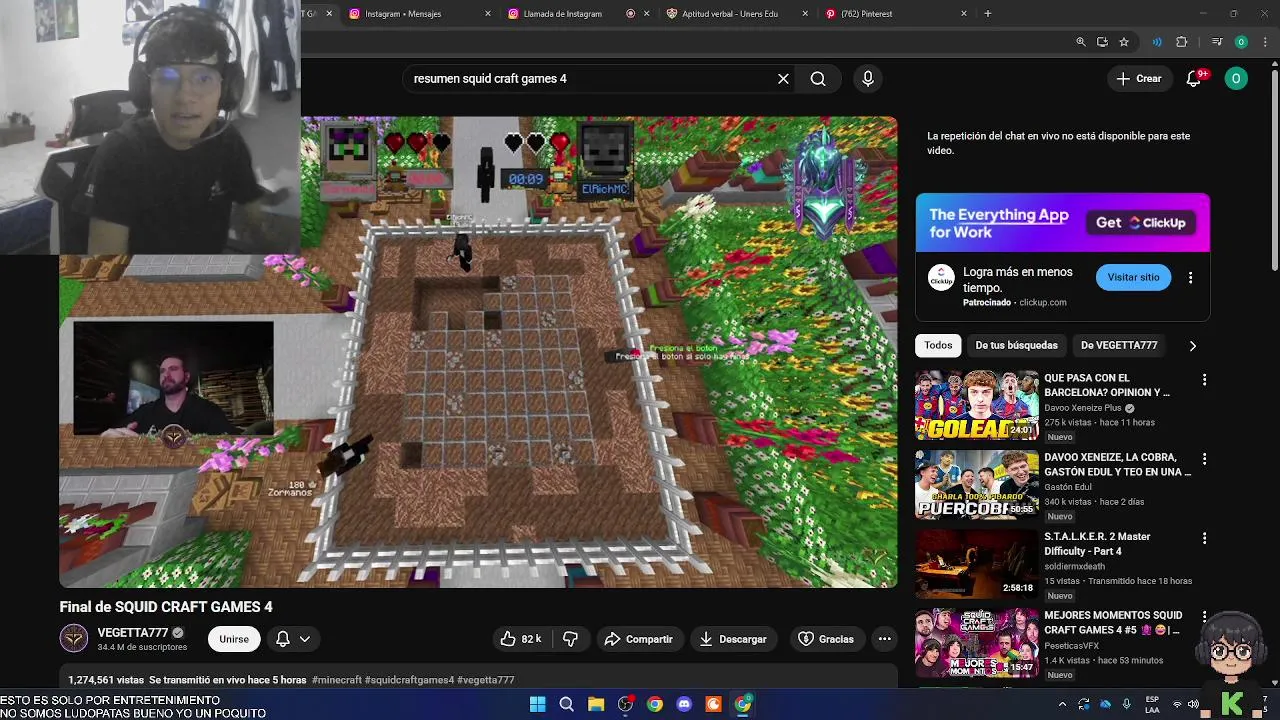The width and height of the screenshot is (1280, 720).
Task: Close the Instagram Mensajes tab
Action: pos(488,14)
